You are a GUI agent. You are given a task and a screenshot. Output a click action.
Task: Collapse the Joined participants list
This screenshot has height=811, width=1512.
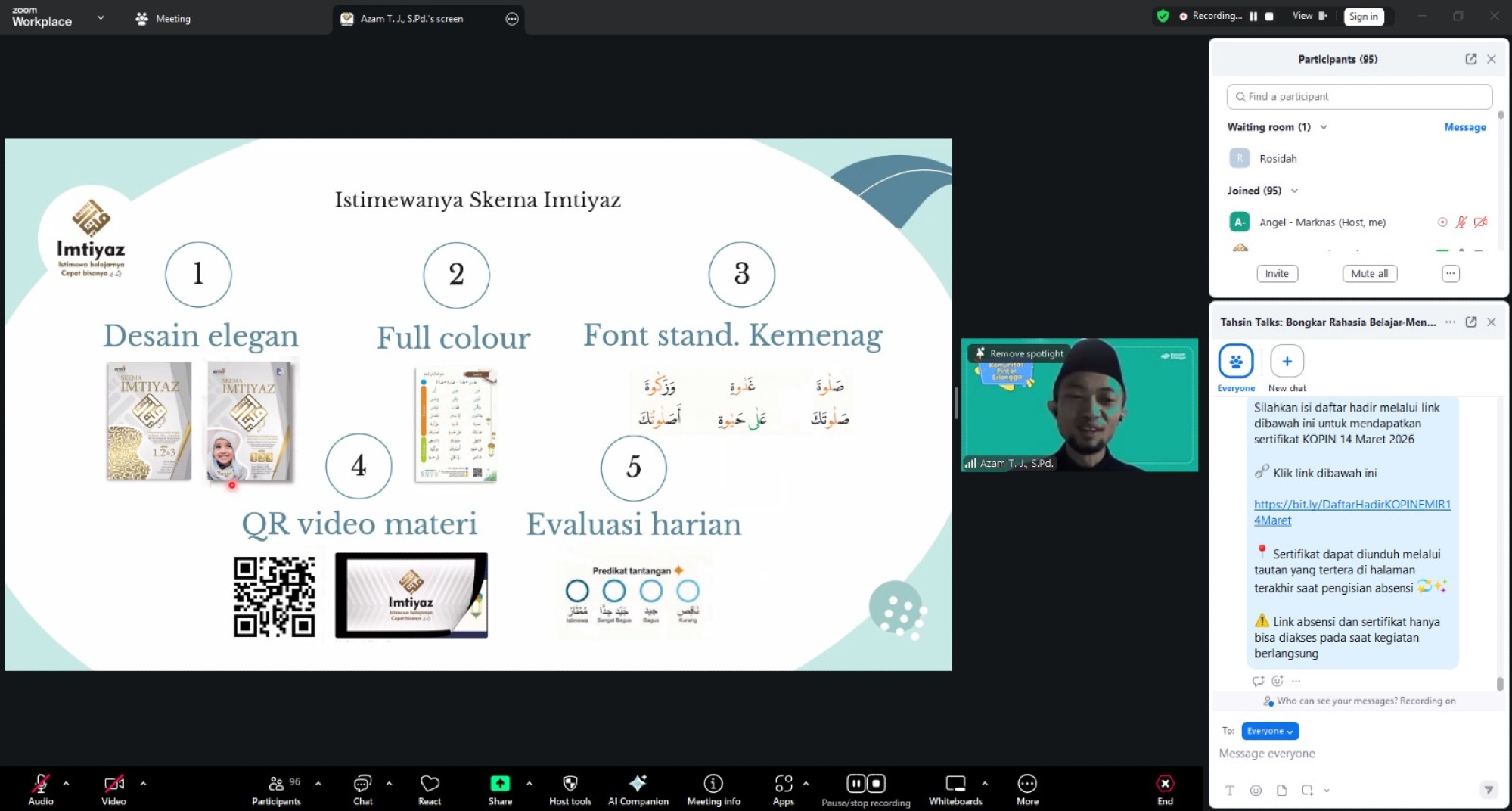[1295, 191]
